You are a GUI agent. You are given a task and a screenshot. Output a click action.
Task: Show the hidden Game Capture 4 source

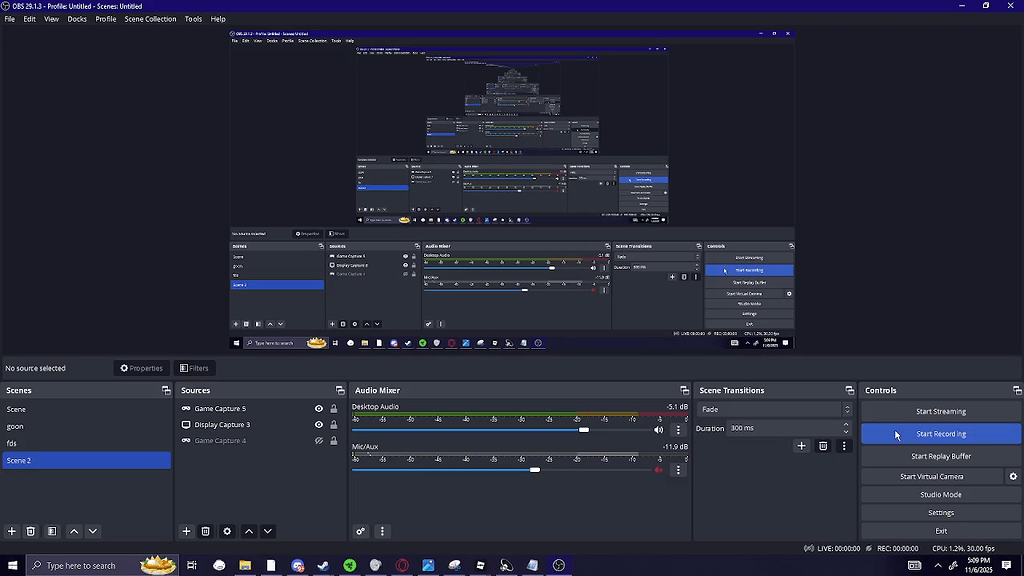click(x=318, y=440)
